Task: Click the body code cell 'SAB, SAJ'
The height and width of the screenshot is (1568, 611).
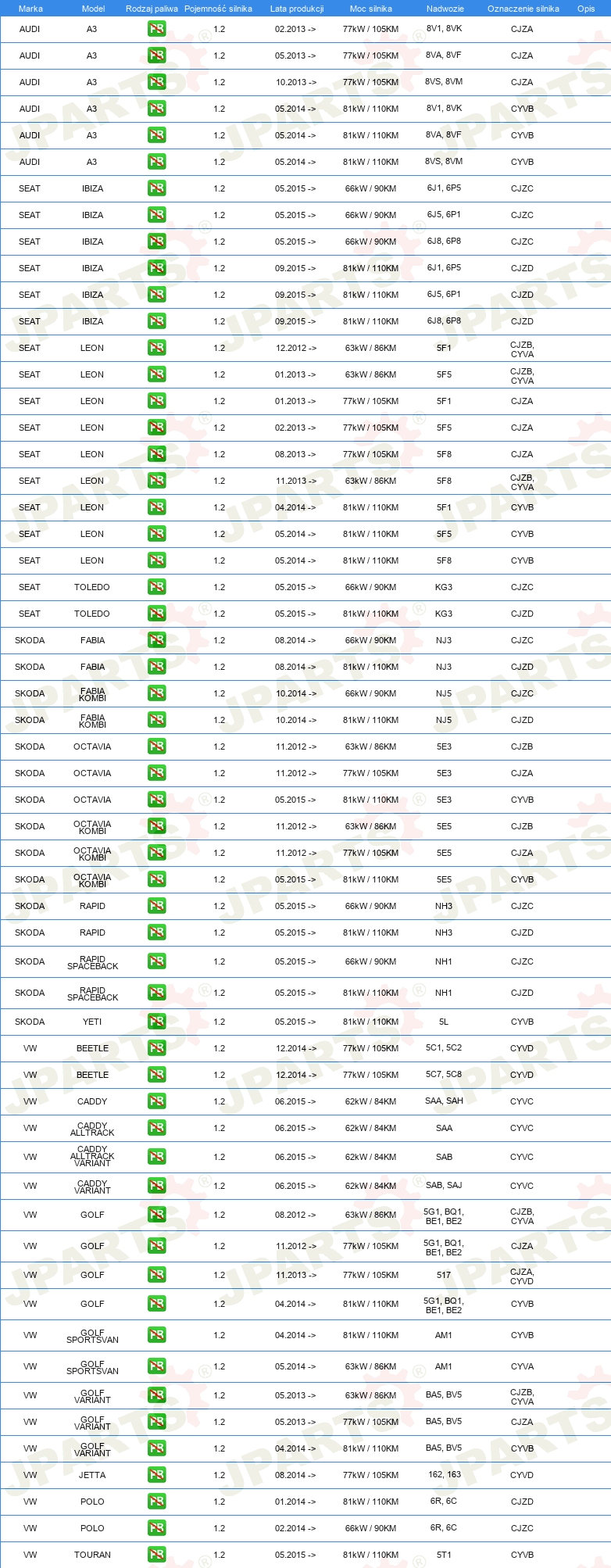Action: (444, 1185)
